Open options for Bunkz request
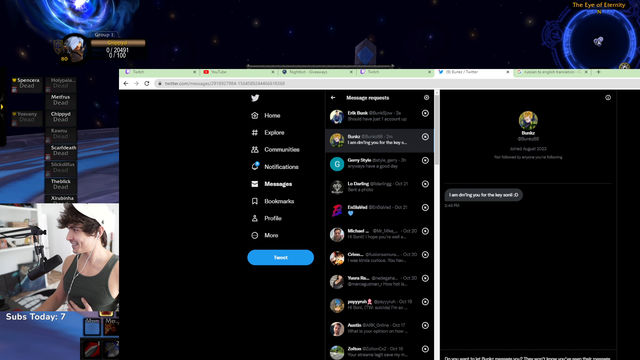Viewport: 640px width, 360px height. (x=425, y=137)
